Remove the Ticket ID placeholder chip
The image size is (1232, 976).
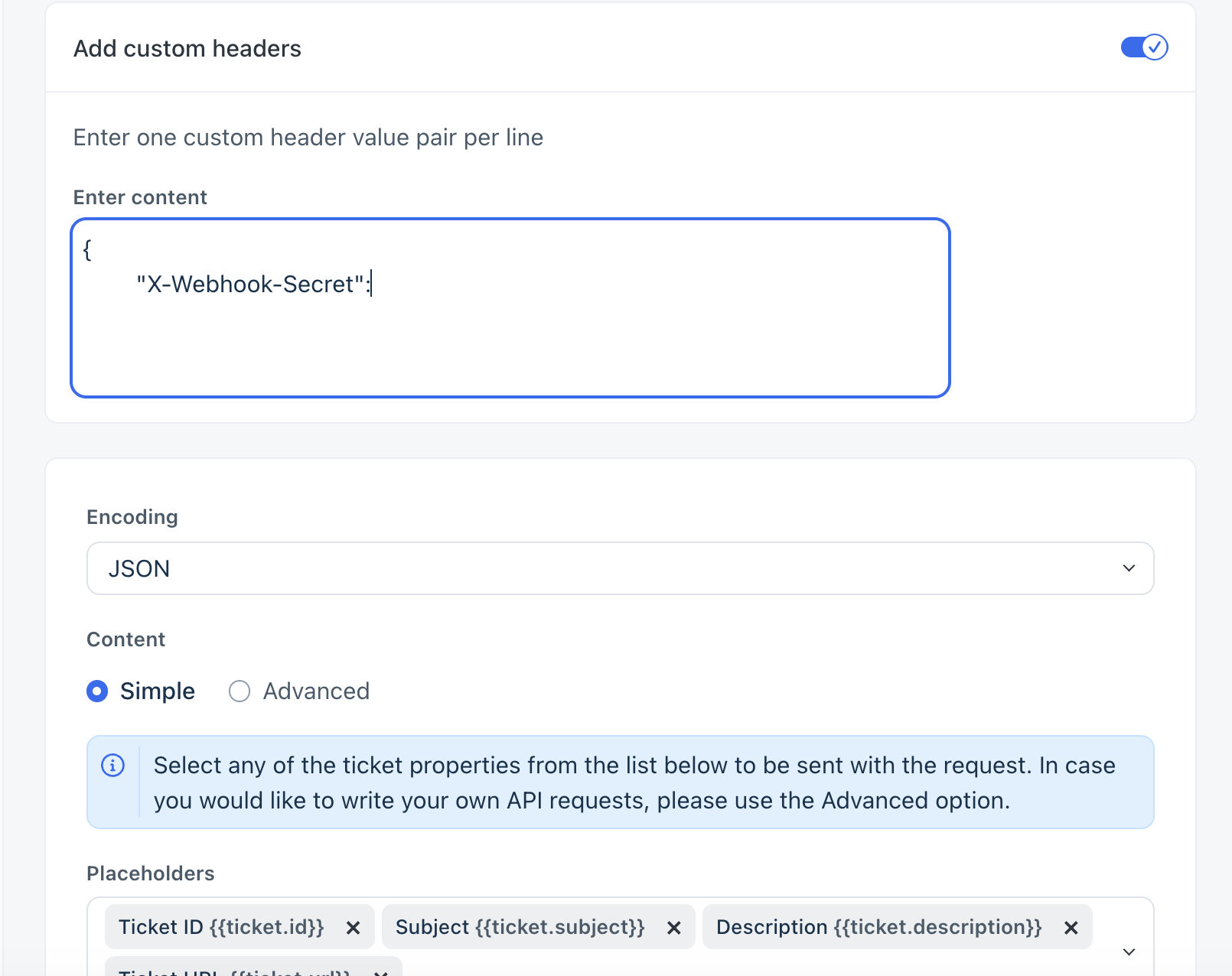(x=353, y=928)
